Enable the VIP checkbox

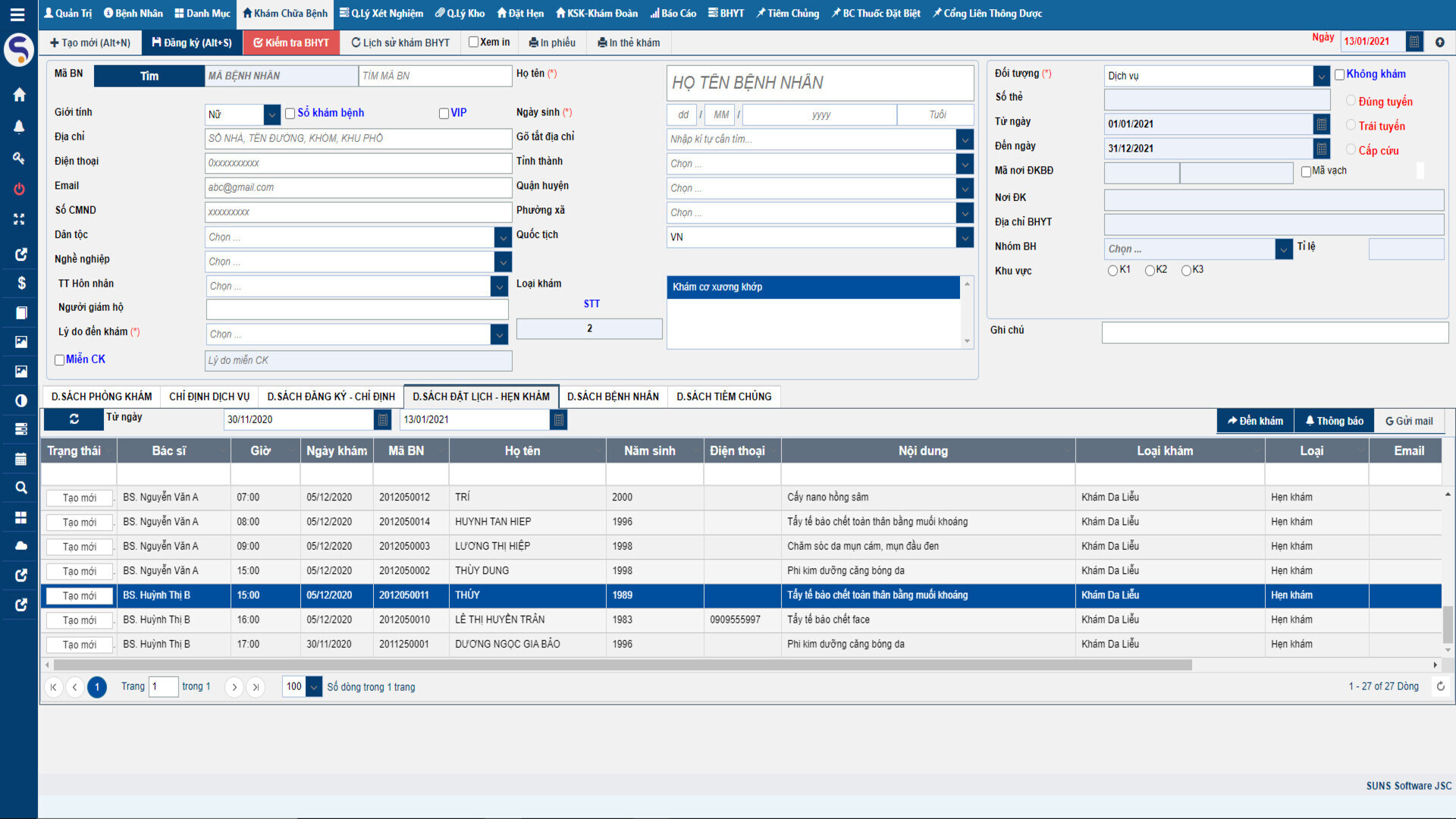(444, 114)
